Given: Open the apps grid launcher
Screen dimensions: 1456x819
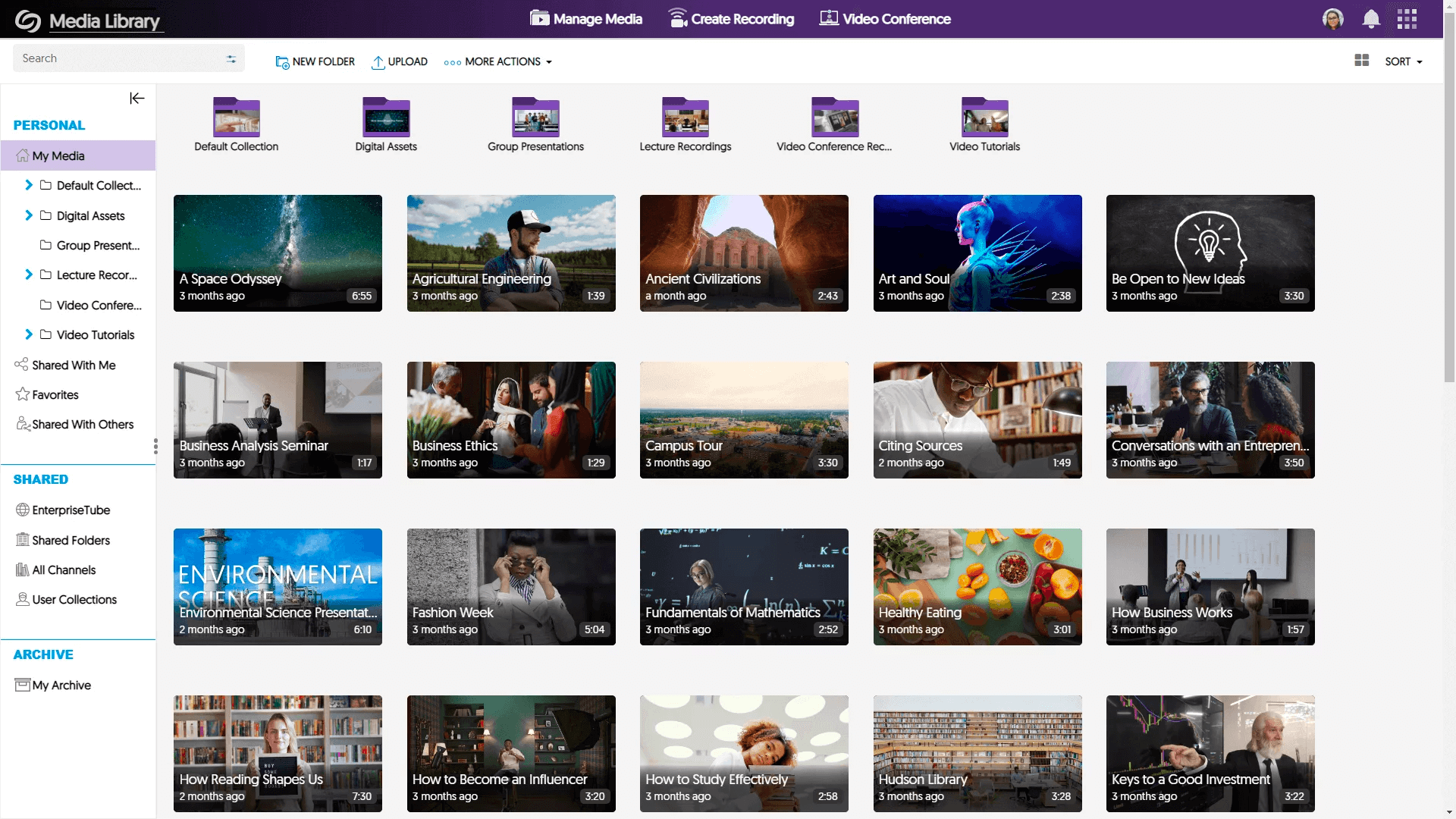Looking at the screenshot, I should (1407, 19).
